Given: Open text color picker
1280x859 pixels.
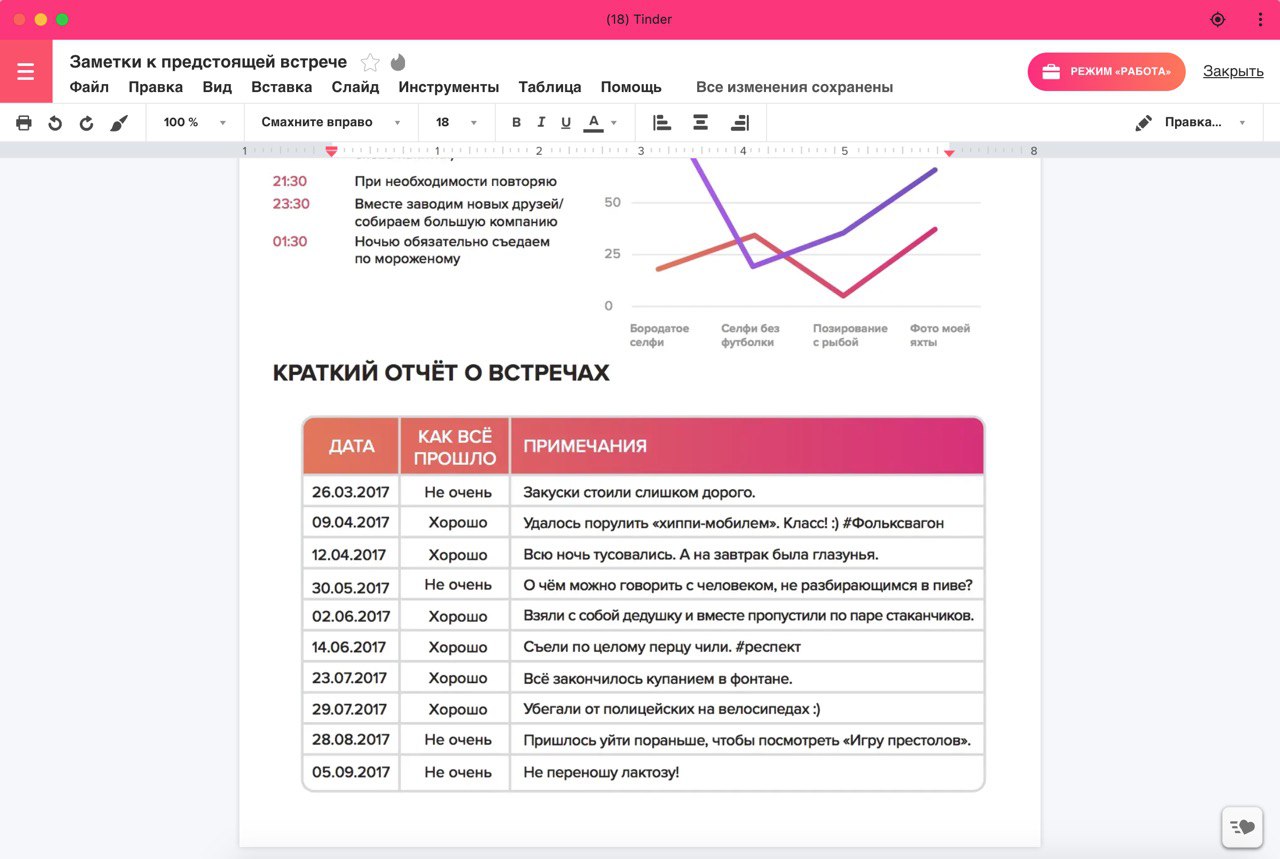Looking at the screenshot, I should [x=593, y=122].
